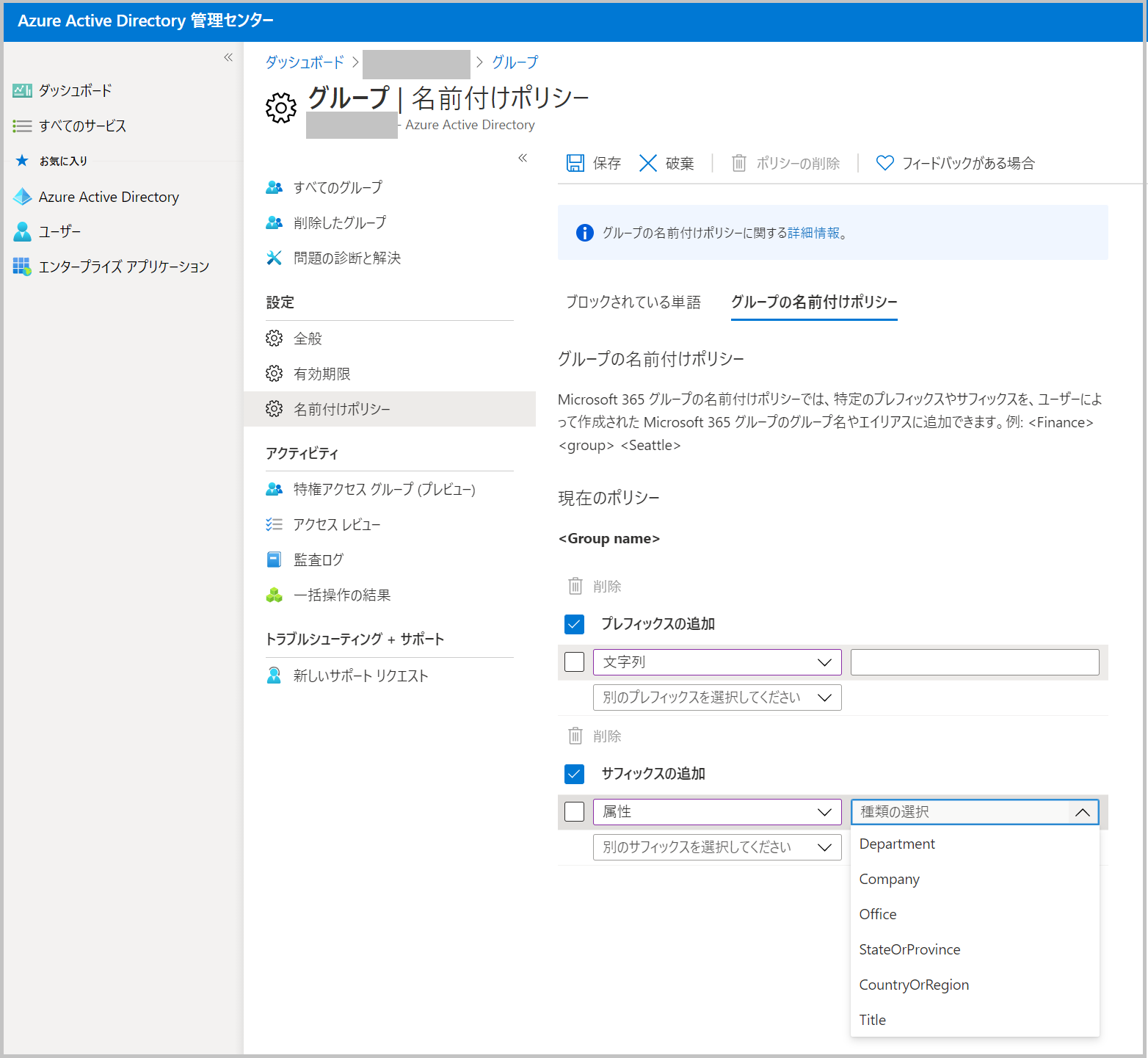Go to グループ via breadcrumb
The image size is (1148, 1058).
pyautogui.click(x=515, y=62)
